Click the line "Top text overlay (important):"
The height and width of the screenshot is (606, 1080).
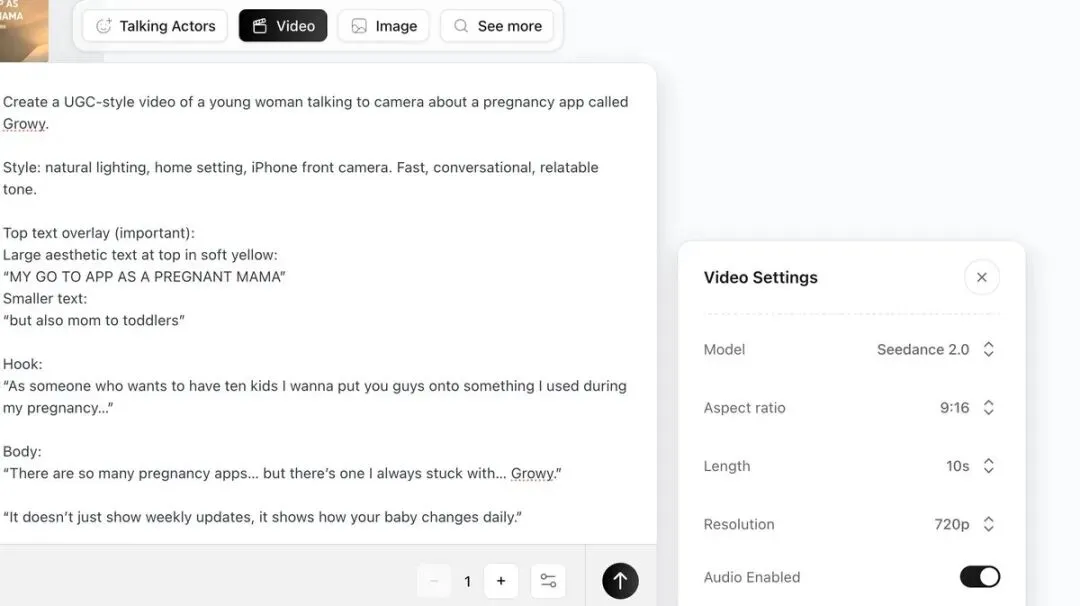(98, 233)
